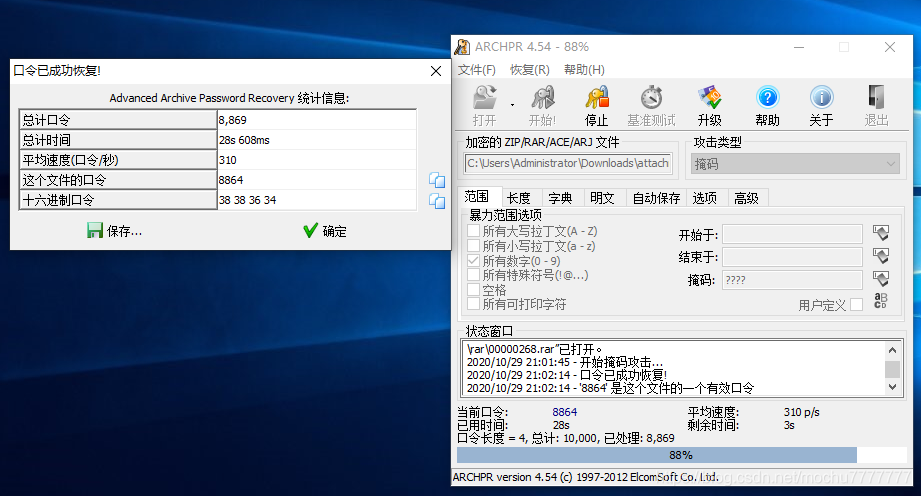921x496 pixels.
Task: Click the 保存... button in dialog
Action: (x=115, y=231)
